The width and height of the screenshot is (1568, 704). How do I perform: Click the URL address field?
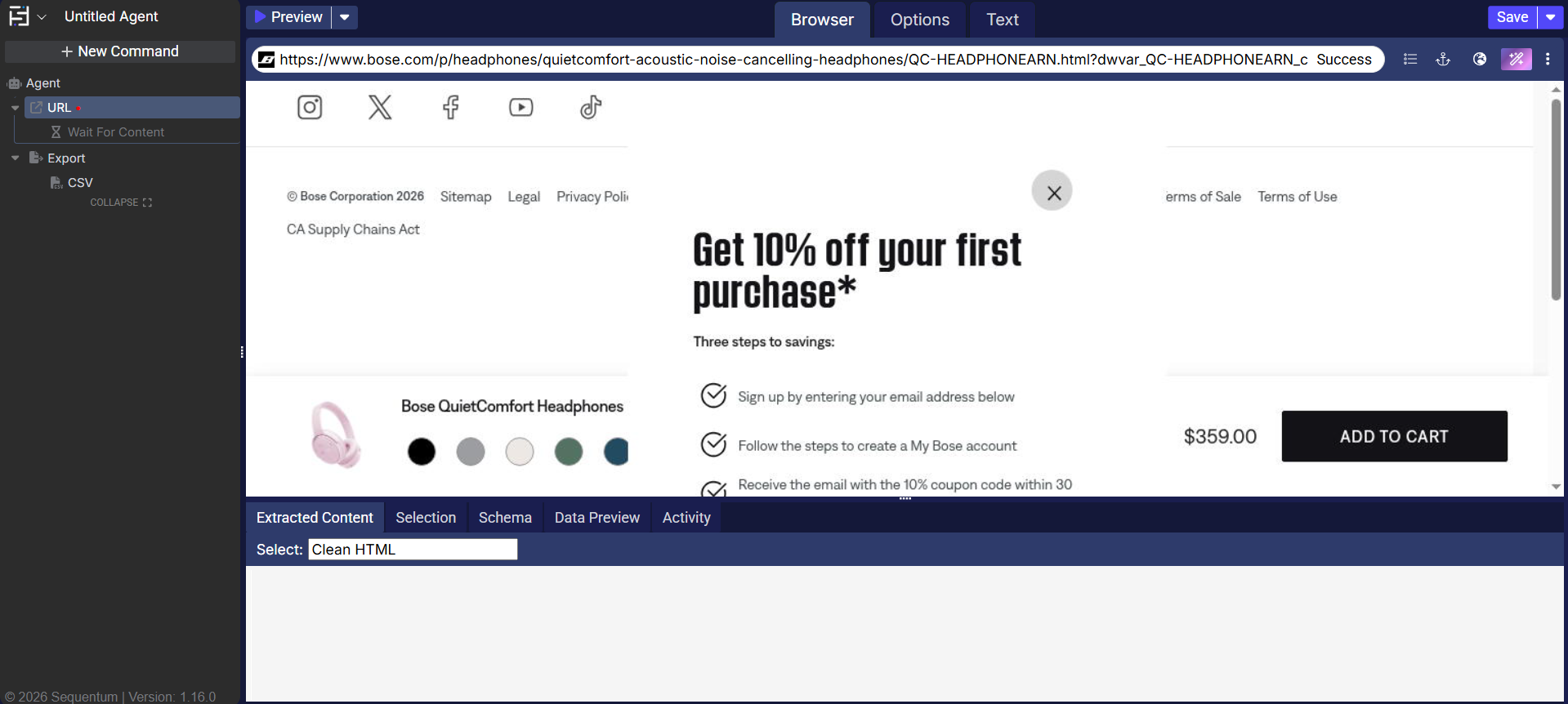[793, 60]
